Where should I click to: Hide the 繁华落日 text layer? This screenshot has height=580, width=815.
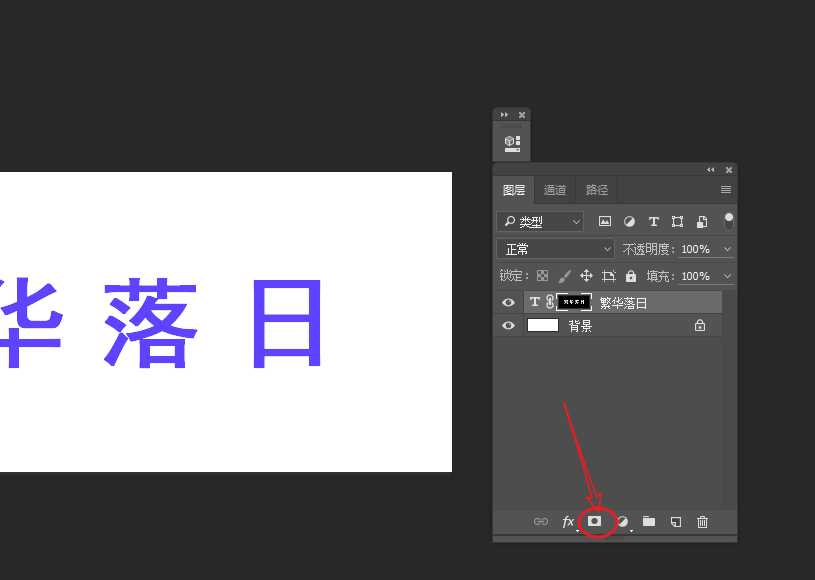click(x=509, y=301)
